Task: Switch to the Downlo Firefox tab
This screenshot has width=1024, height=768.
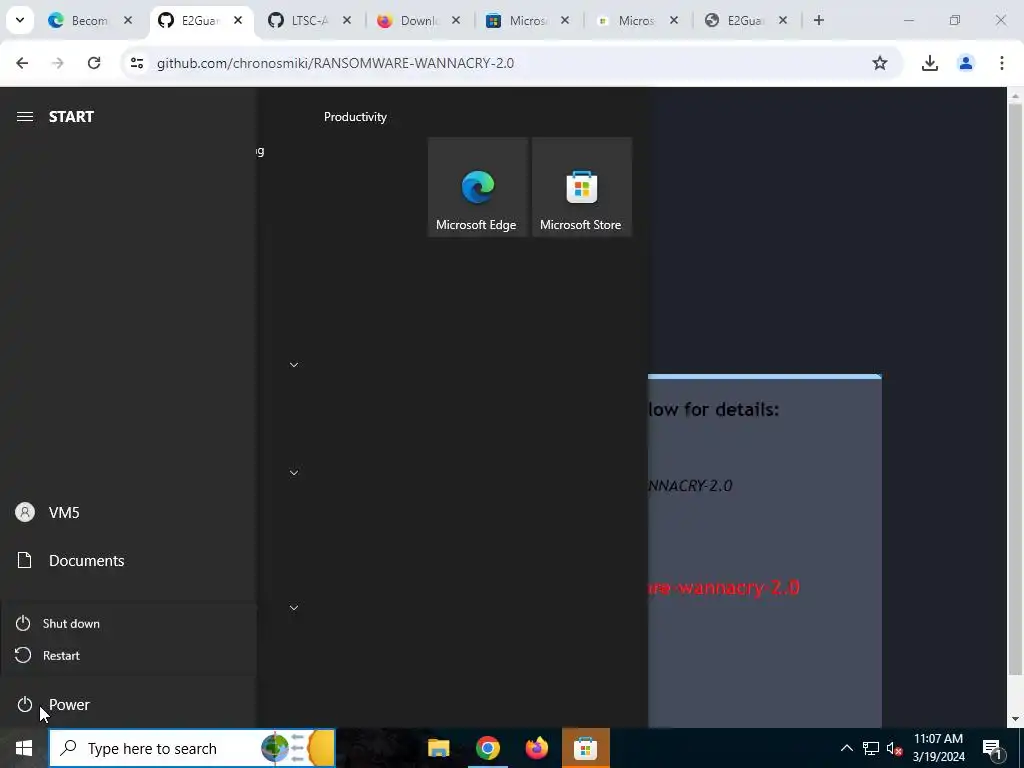Action: pos(419,21)
